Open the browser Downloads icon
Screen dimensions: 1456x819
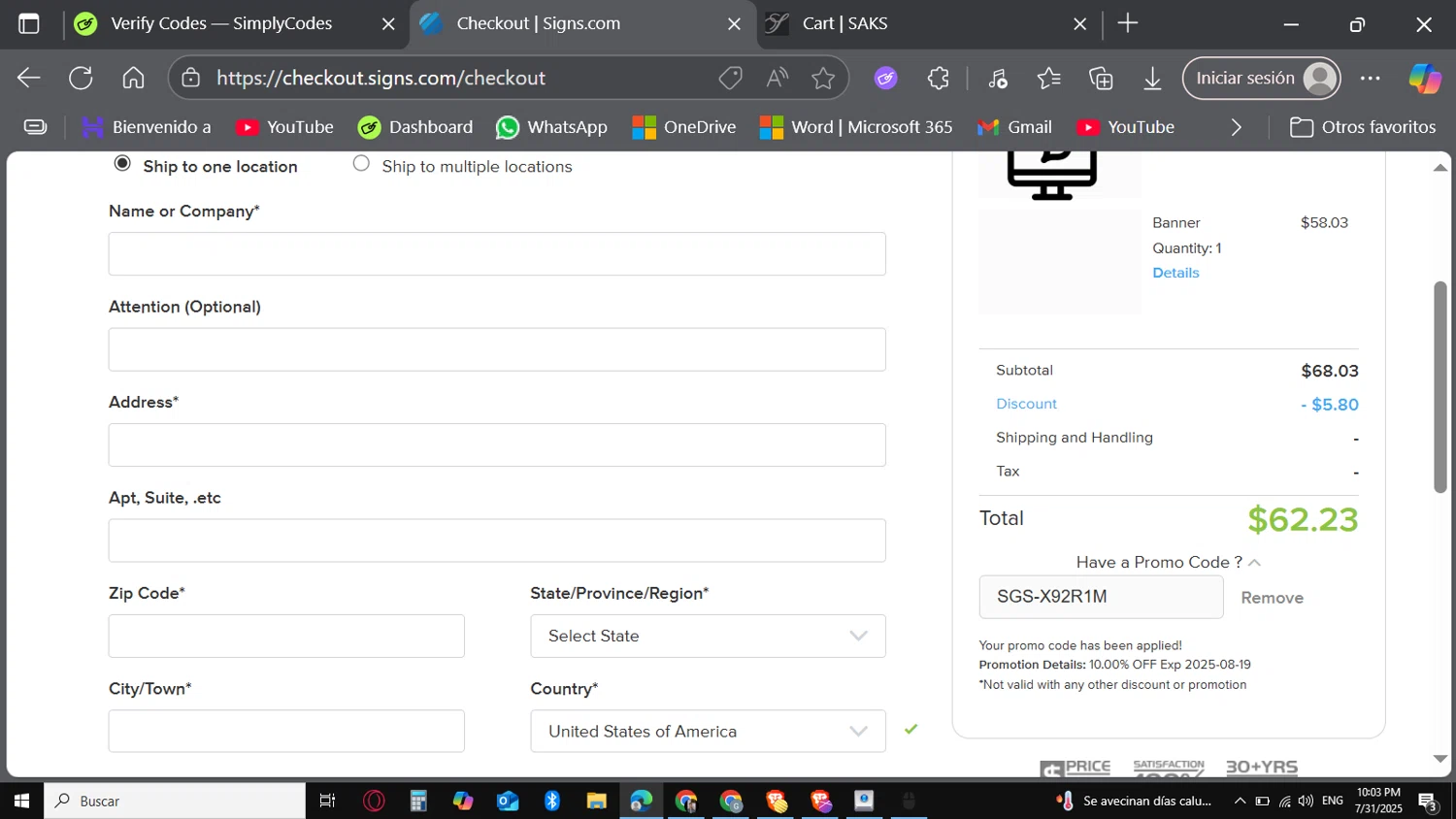1152,79
